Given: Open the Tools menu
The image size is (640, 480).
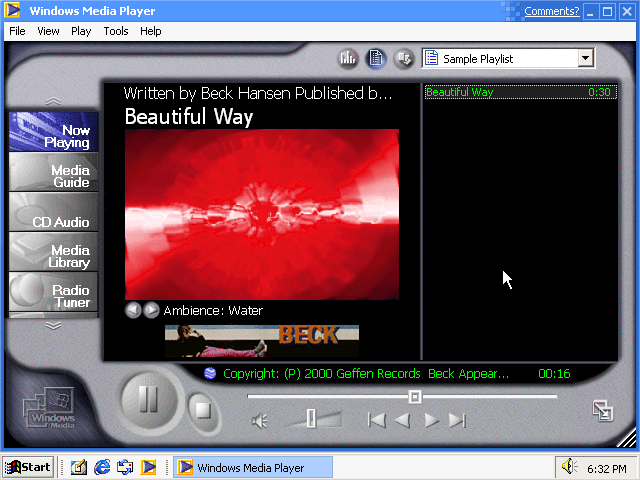Looking at the screenshot, I should pyautogui.click(x=116, y=31).
